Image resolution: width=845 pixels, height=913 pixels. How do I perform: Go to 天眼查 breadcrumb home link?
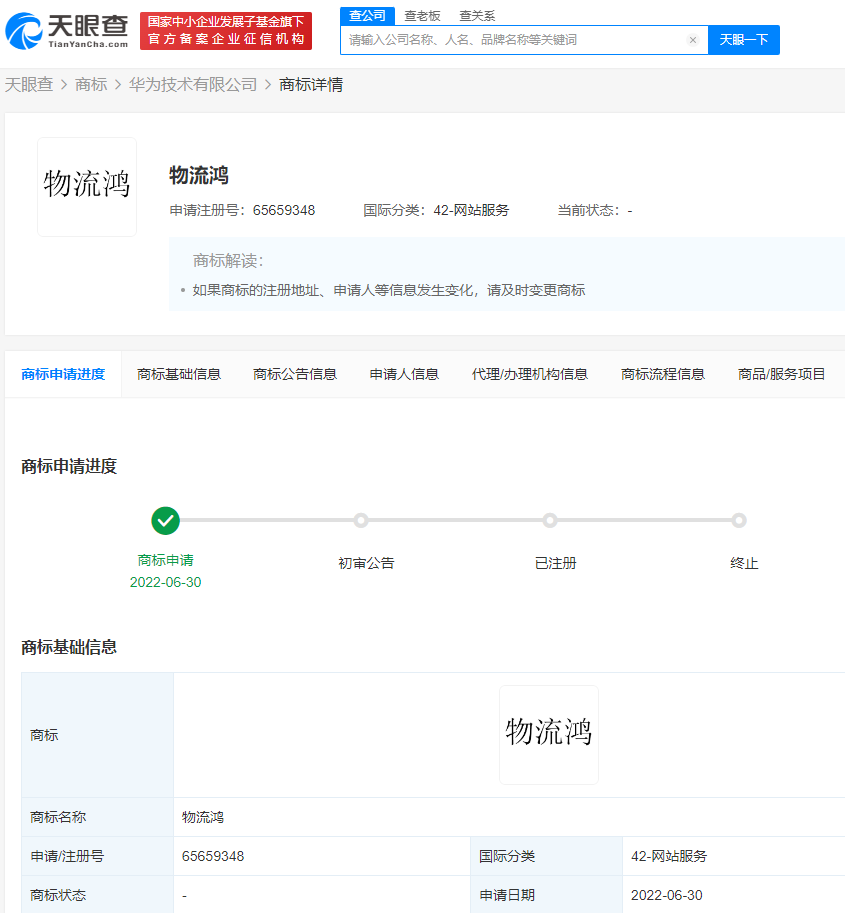coord(29,85)
